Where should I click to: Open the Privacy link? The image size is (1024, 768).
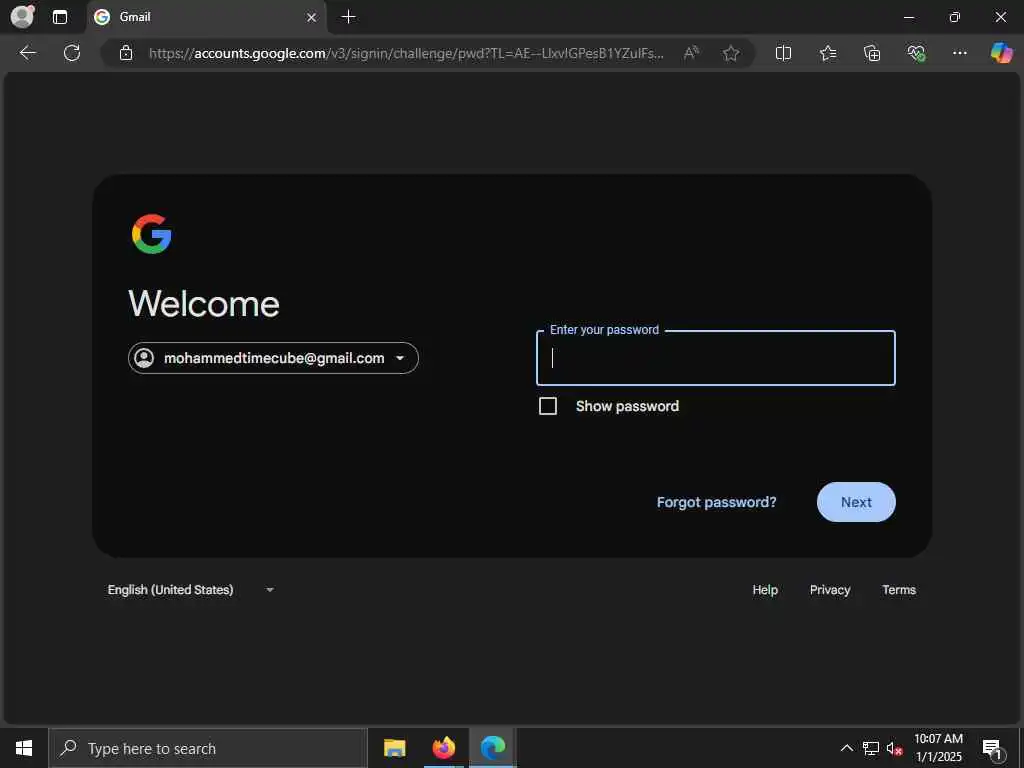point(830,590)
